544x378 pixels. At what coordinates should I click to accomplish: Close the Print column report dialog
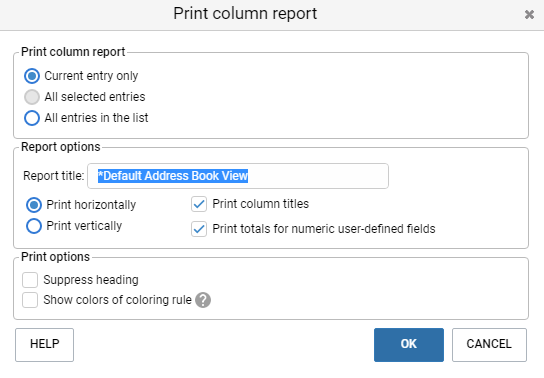pos(529,15)
